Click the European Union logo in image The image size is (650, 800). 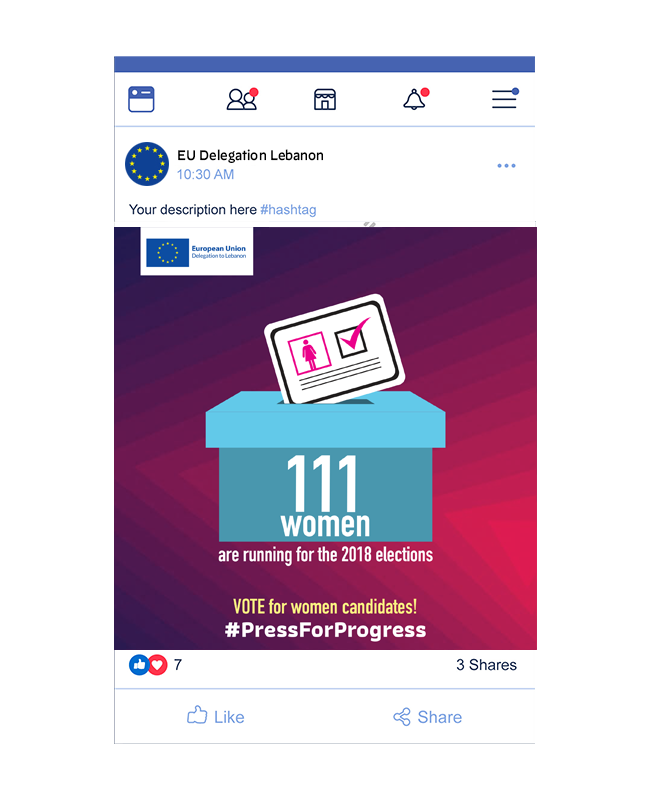(x=196, y=252)
